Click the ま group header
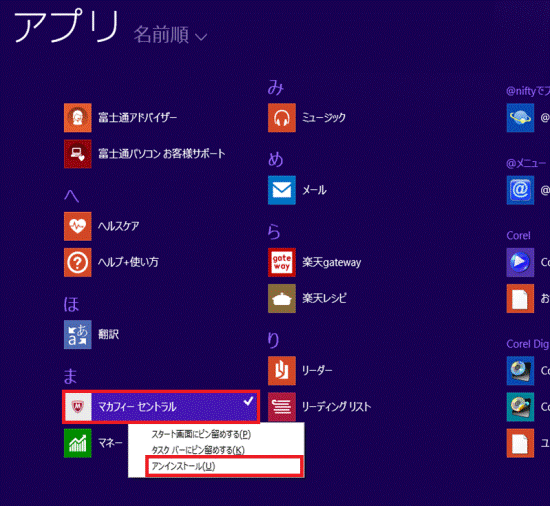This screenshot has width=550, height=506. click(71, 376)
